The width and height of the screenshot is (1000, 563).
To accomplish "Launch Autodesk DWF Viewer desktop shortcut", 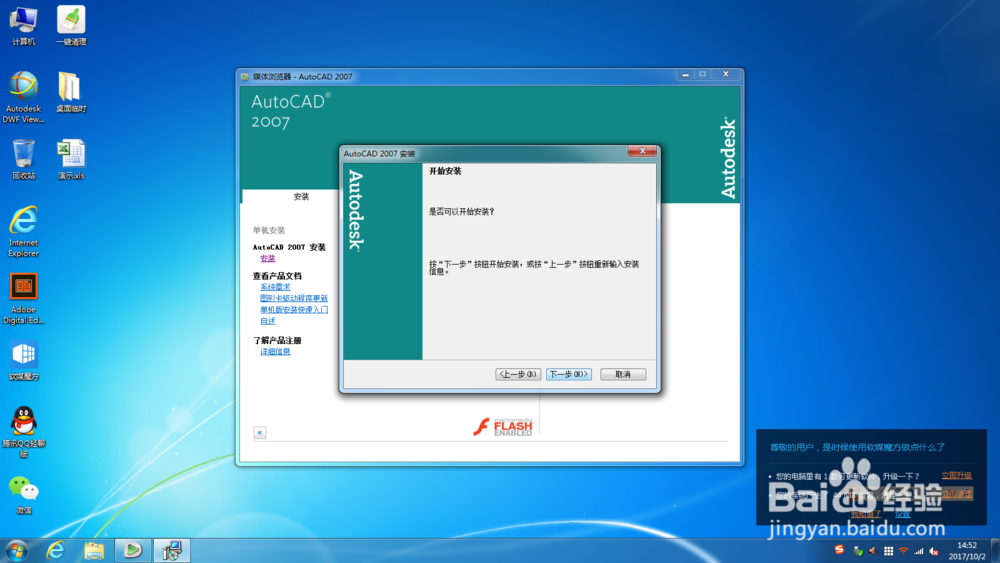I will [24, 97].
